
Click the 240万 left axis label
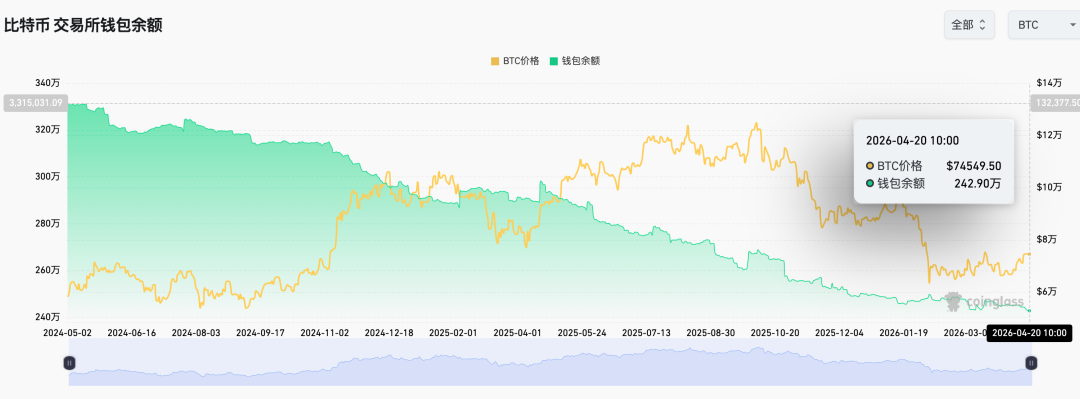point(48,317)
